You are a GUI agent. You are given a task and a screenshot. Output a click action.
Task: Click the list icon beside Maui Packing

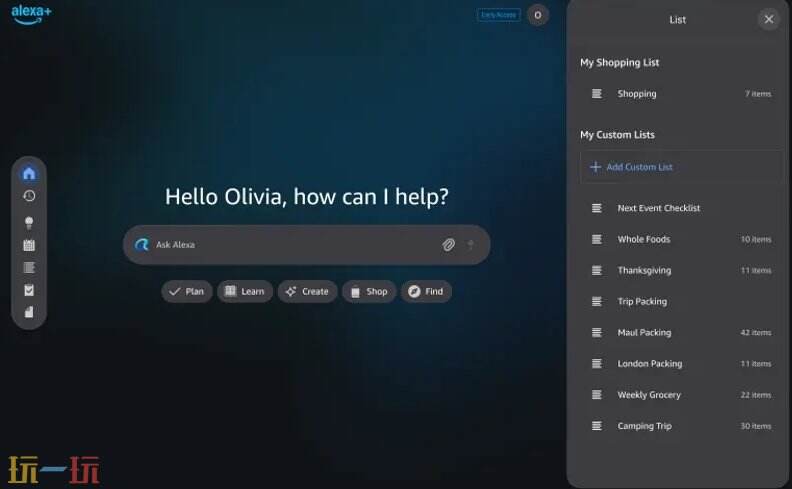597,332
